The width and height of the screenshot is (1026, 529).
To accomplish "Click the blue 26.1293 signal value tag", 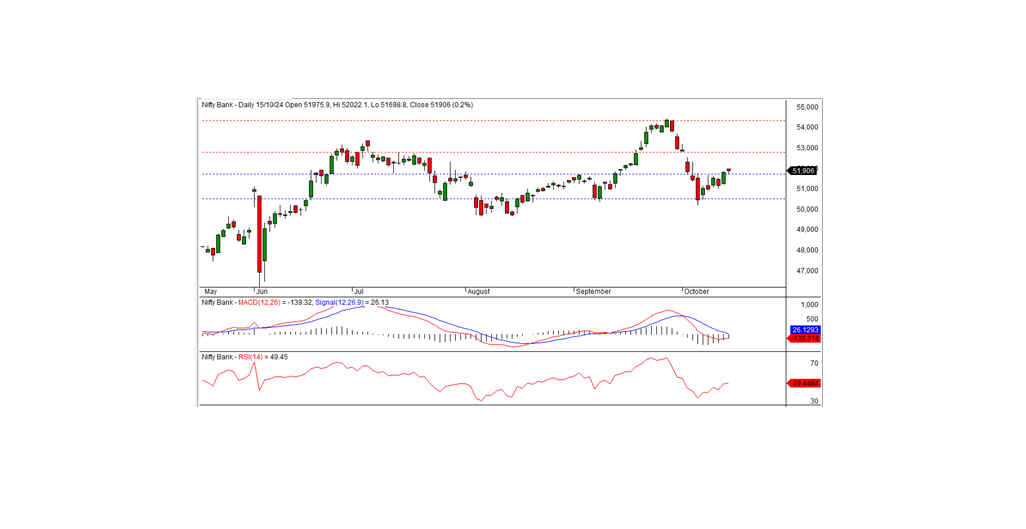I will tap(805, 331).
